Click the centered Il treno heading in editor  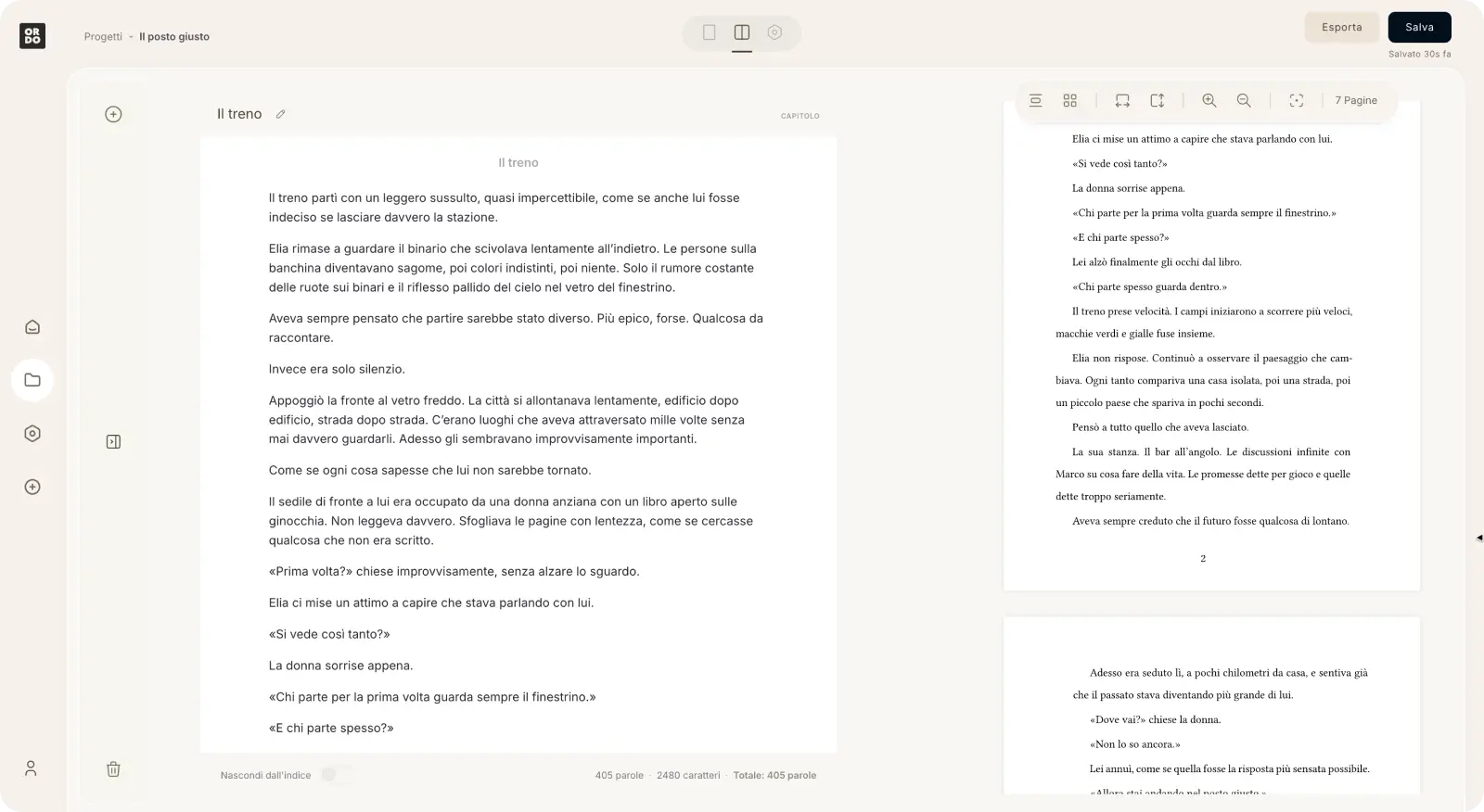(x=518, y=162)
